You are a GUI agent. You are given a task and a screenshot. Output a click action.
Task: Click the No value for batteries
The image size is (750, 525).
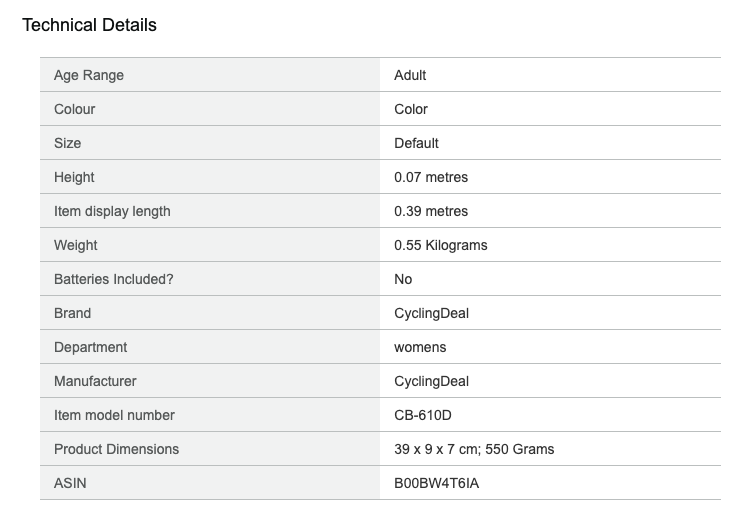pyautogui.click(x=403, y=279)
